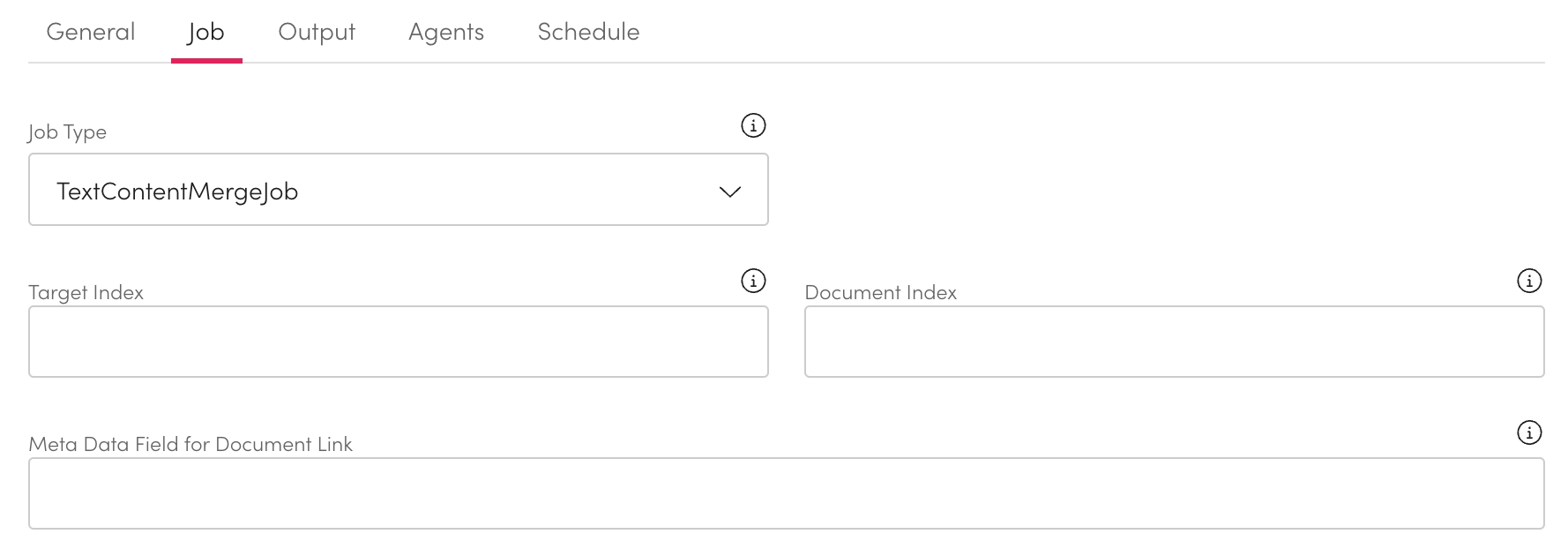Expand Job Type dropdown chevron arrow
Viewport: 1568px width, 549px height.
pyautogui.click(x=729, y=192)
